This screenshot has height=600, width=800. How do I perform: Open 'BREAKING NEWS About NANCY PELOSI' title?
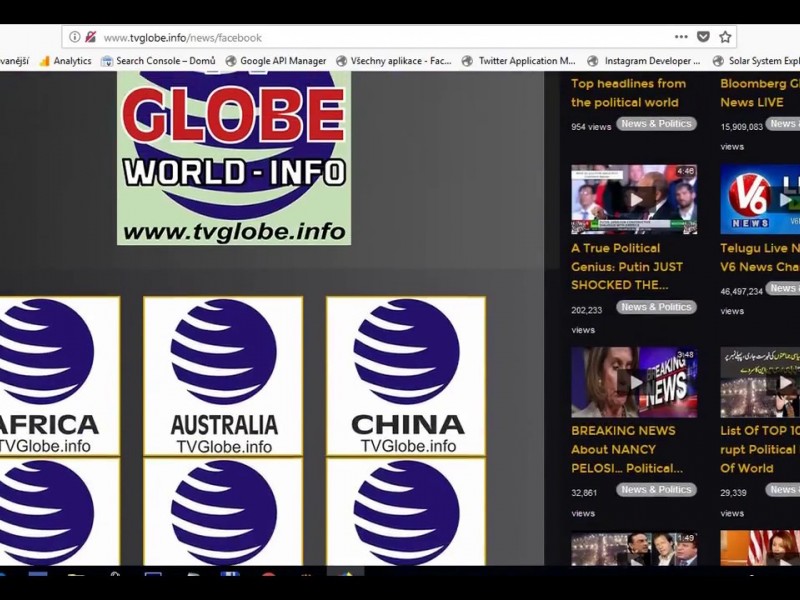coord(627,449)
